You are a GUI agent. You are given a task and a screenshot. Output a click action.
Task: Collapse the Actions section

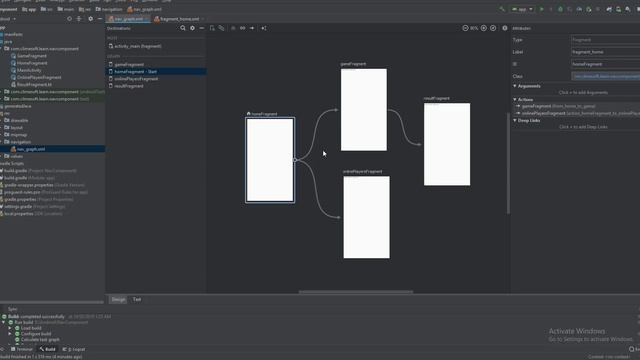515,100
